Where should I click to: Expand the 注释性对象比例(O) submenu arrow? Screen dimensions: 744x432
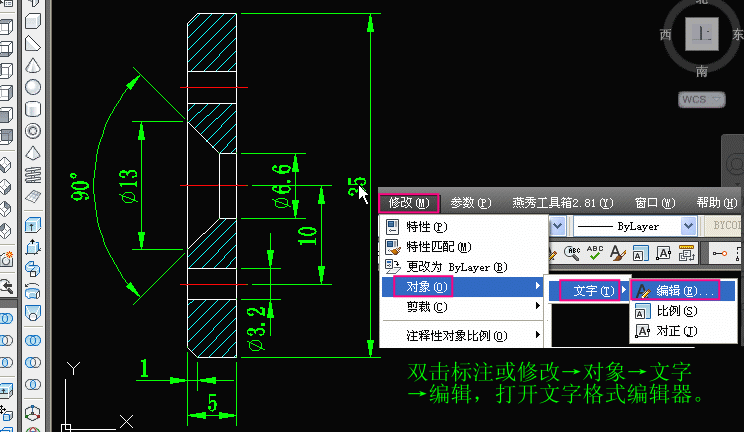[537, 335]
